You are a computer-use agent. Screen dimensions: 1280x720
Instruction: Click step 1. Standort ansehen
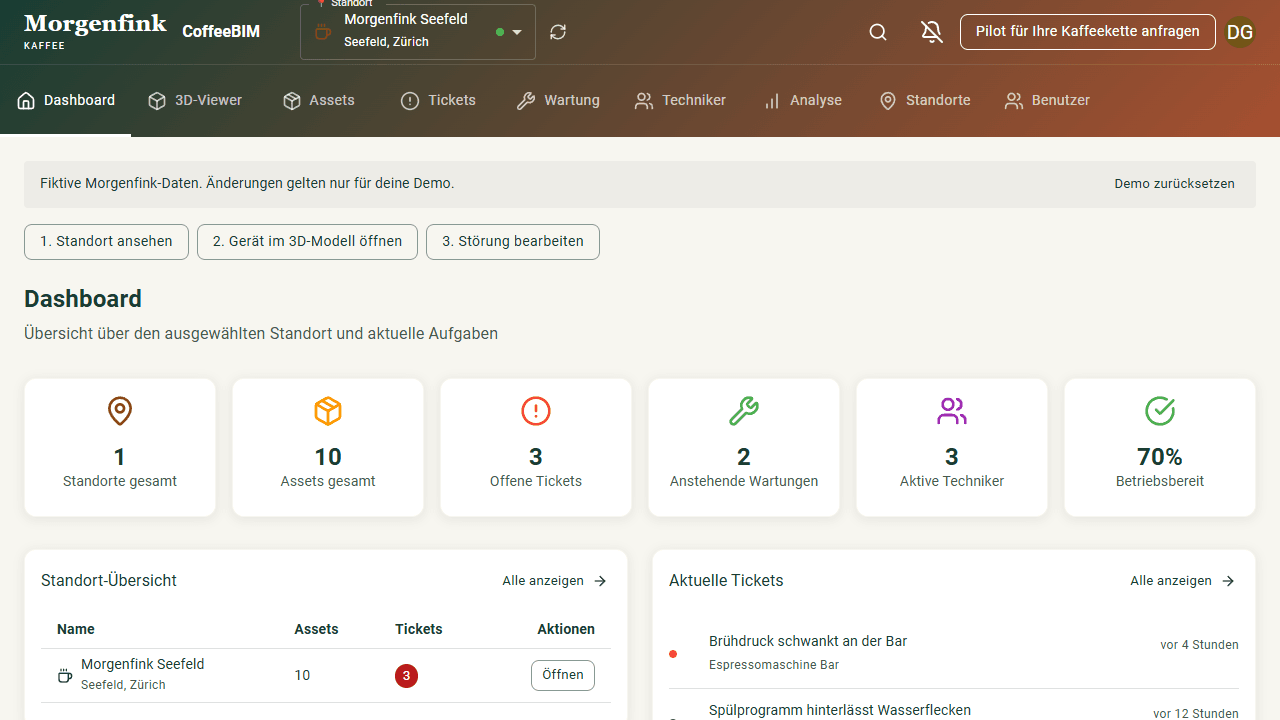(106, 242)
